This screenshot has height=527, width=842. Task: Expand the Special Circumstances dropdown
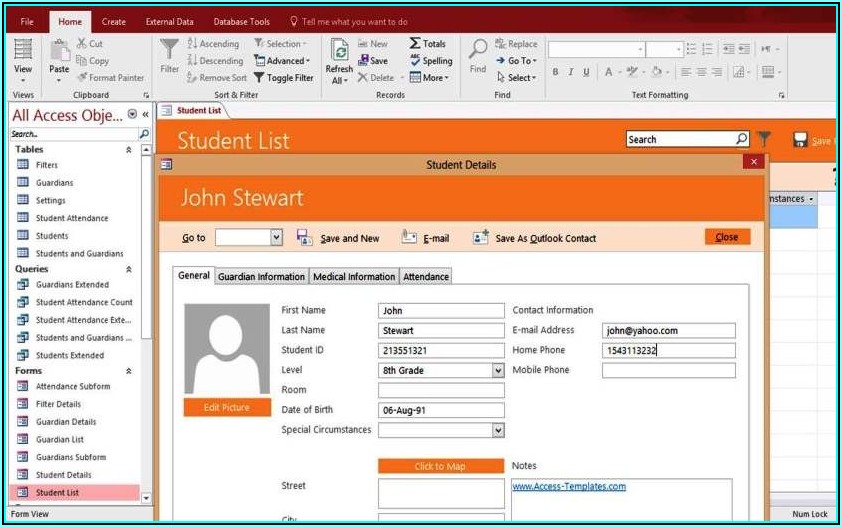498,431
